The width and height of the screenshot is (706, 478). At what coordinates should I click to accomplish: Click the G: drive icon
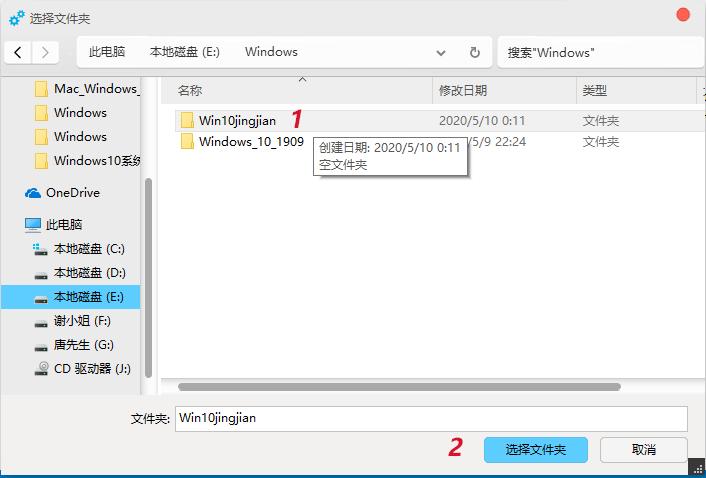click(x=41, y=347)
